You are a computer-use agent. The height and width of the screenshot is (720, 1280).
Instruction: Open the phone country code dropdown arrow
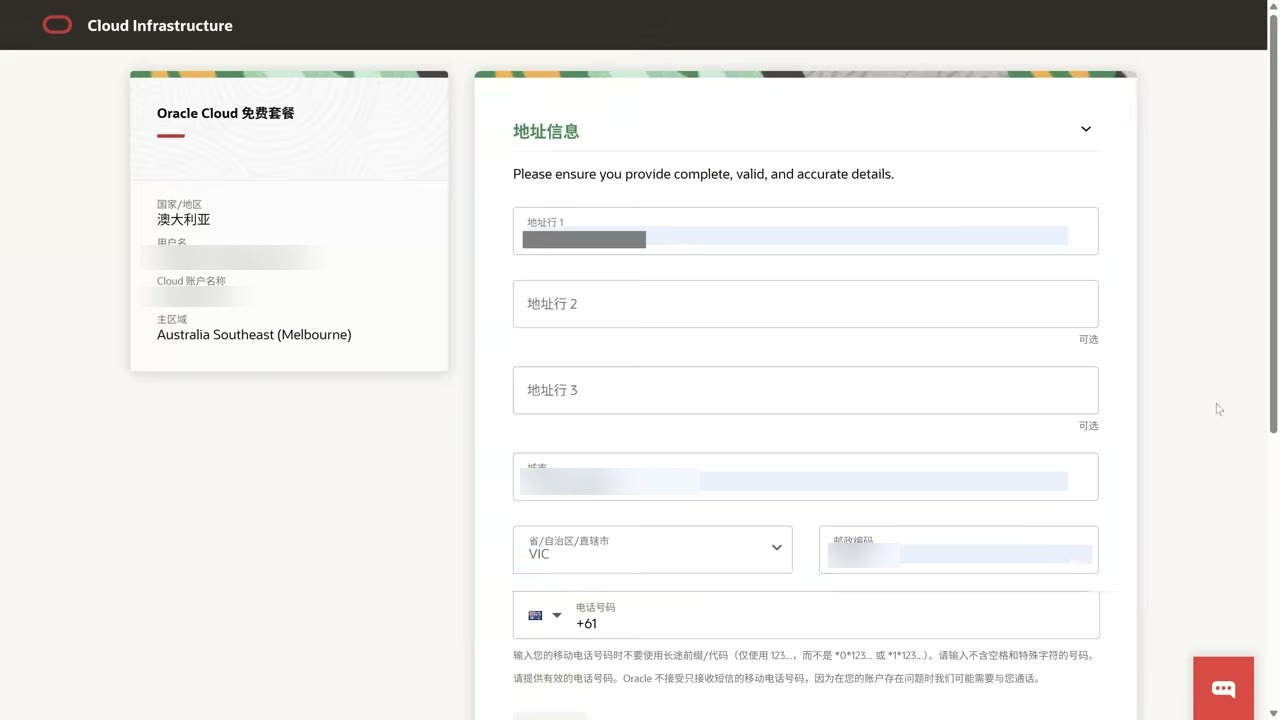click(557, 615)
